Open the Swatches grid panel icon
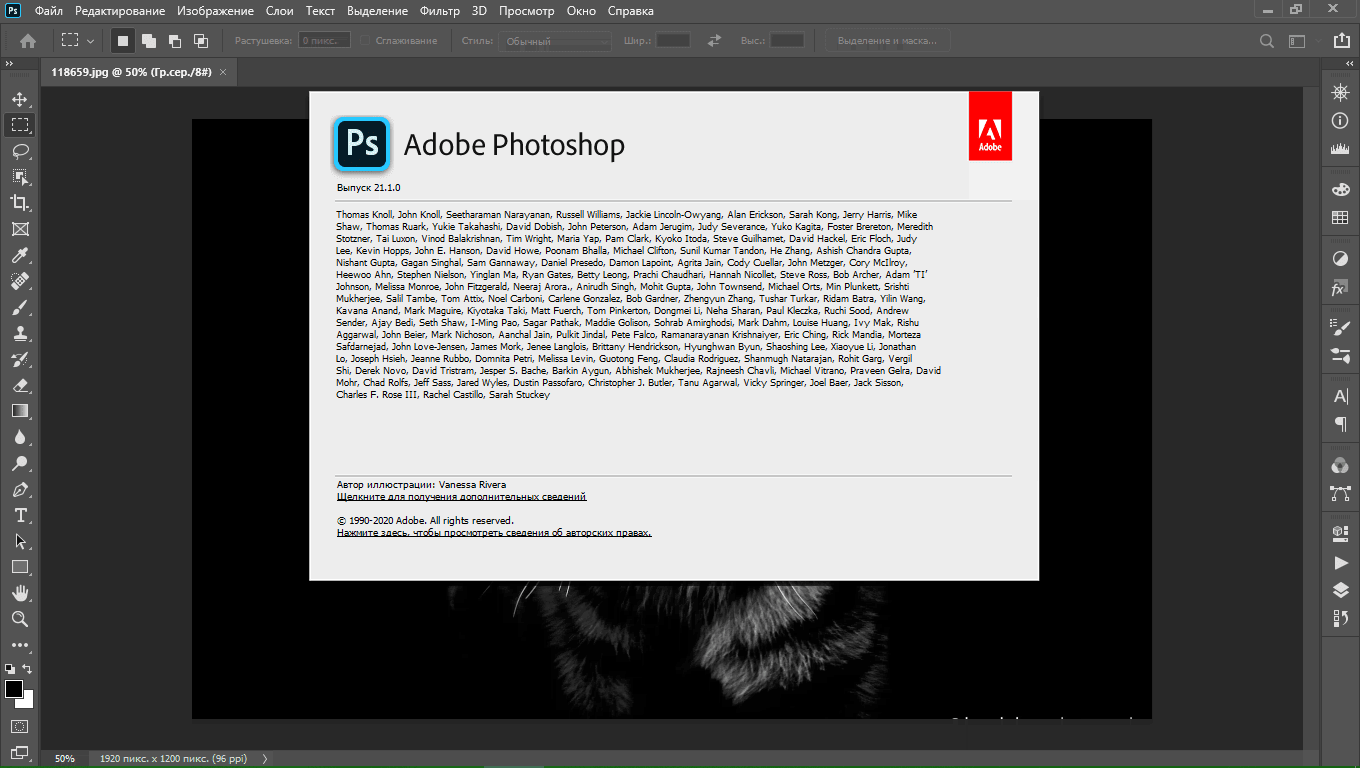This screenshot has width=1360, height=768. [x=1341, y=217]
